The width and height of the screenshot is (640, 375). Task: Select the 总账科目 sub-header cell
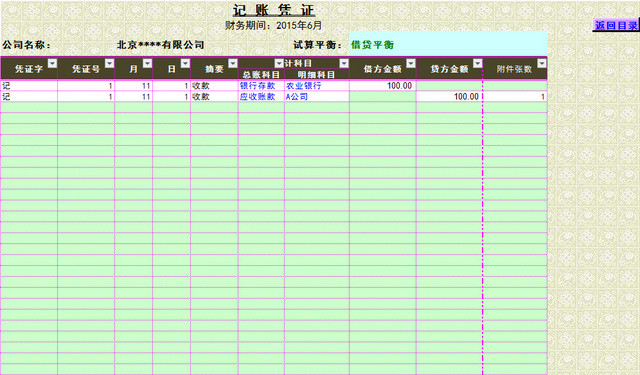click(x=261, y=74)
